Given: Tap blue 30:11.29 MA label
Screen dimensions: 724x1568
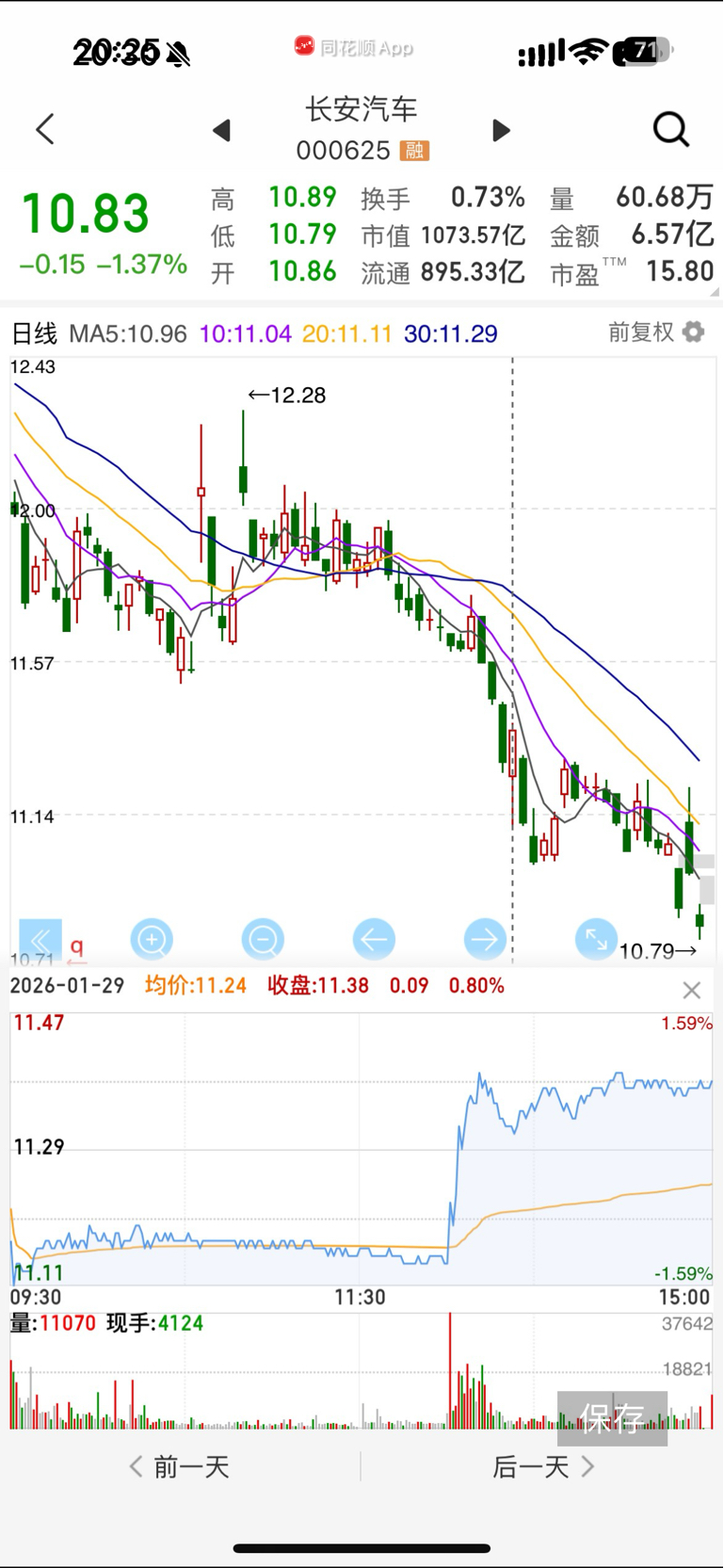Looking at the screenshot, I should pyautogui.click(x=451, y=333).
